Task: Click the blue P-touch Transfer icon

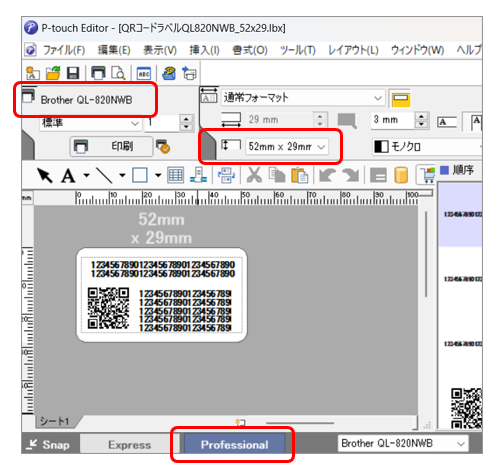Action: point(169,73)
